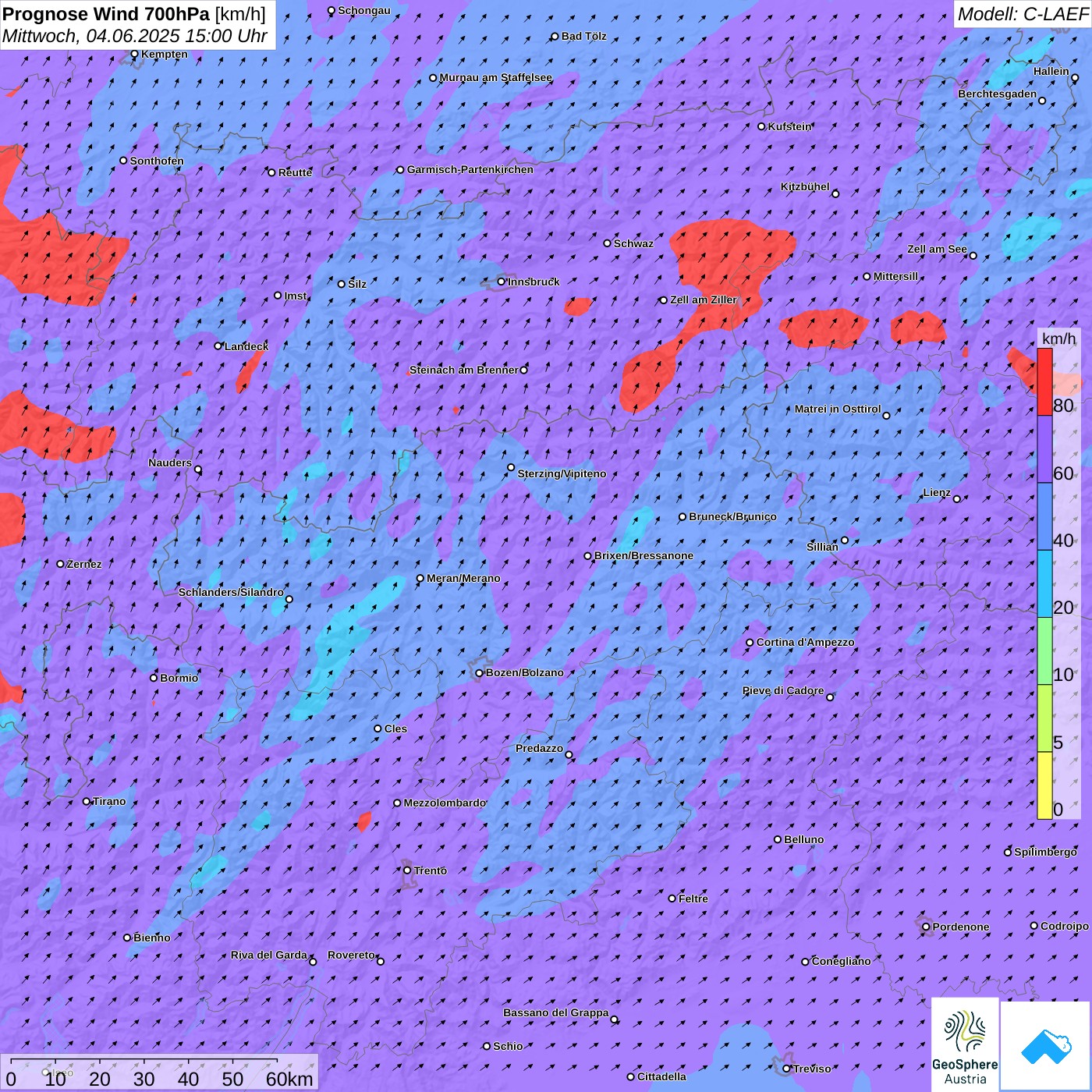
Task: Click the Lienz city label
Action: pyautogui.click(x=937, y=493)
